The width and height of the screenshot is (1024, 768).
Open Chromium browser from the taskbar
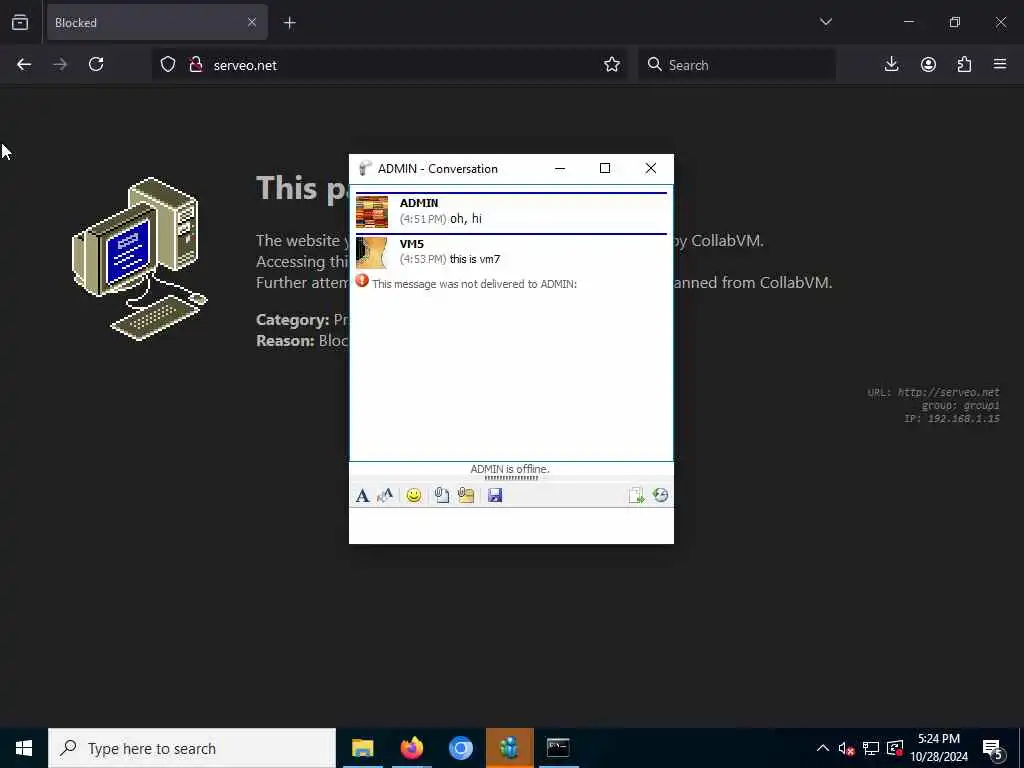[460, 748]
